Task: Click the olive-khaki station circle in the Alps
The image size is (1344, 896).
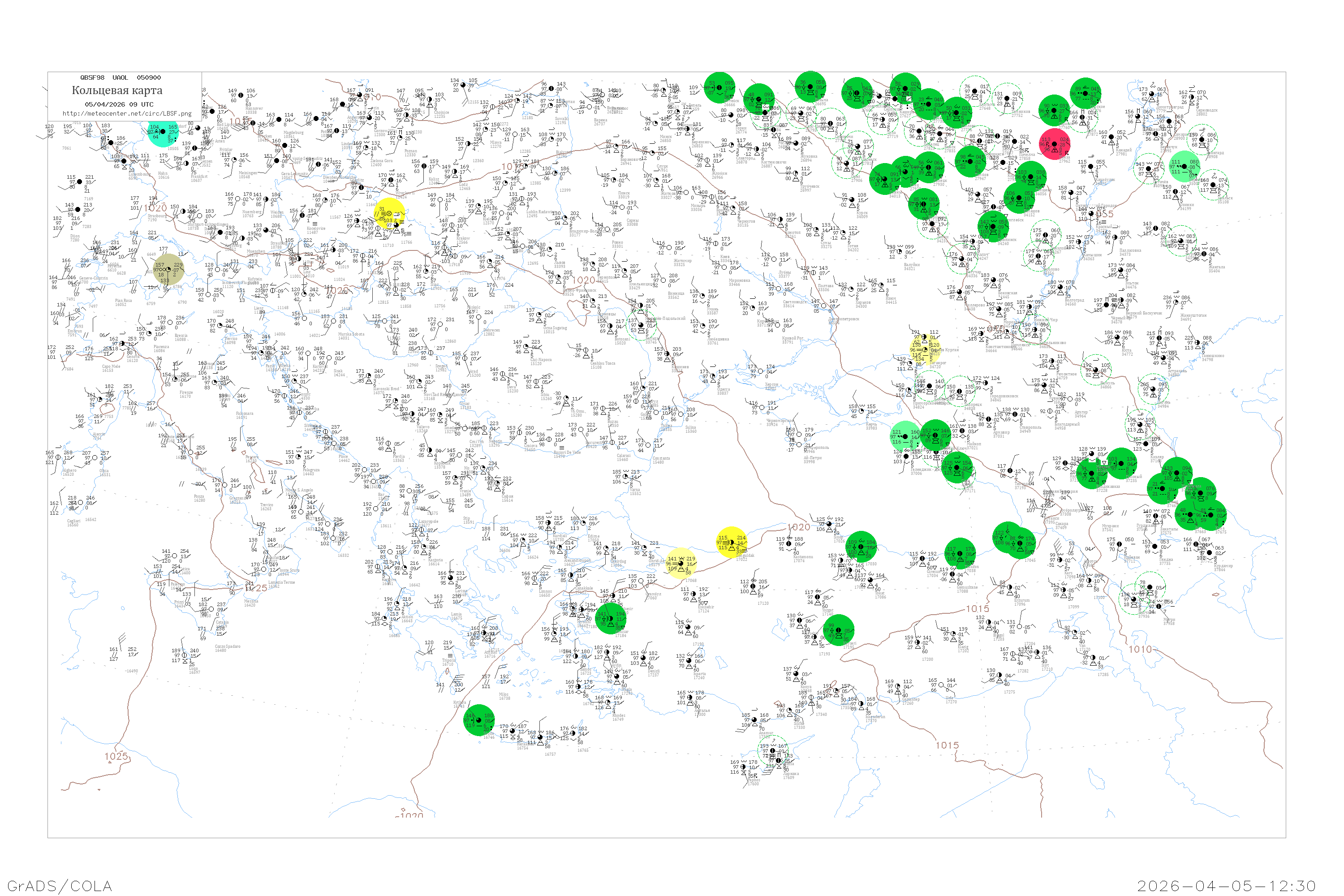Action: 168,270
